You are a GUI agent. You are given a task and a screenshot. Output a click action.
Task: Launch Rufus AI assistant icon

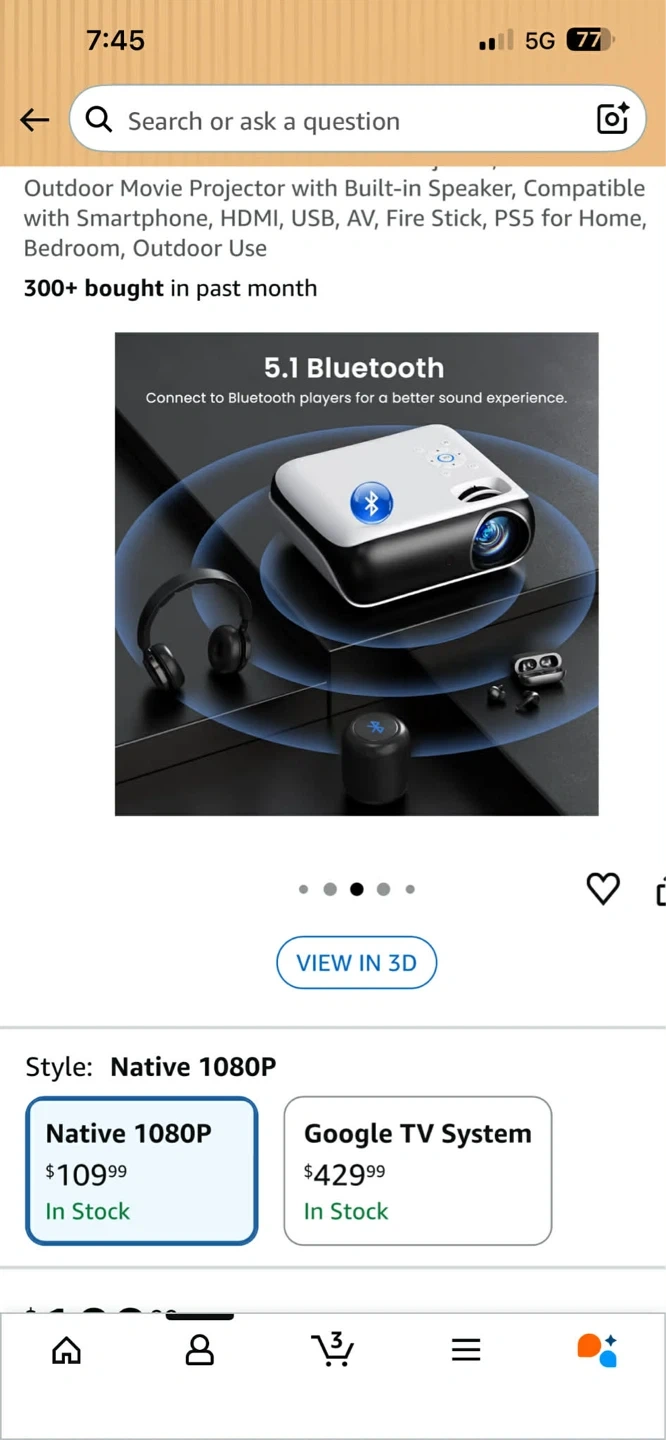[x=597, y=1349]
